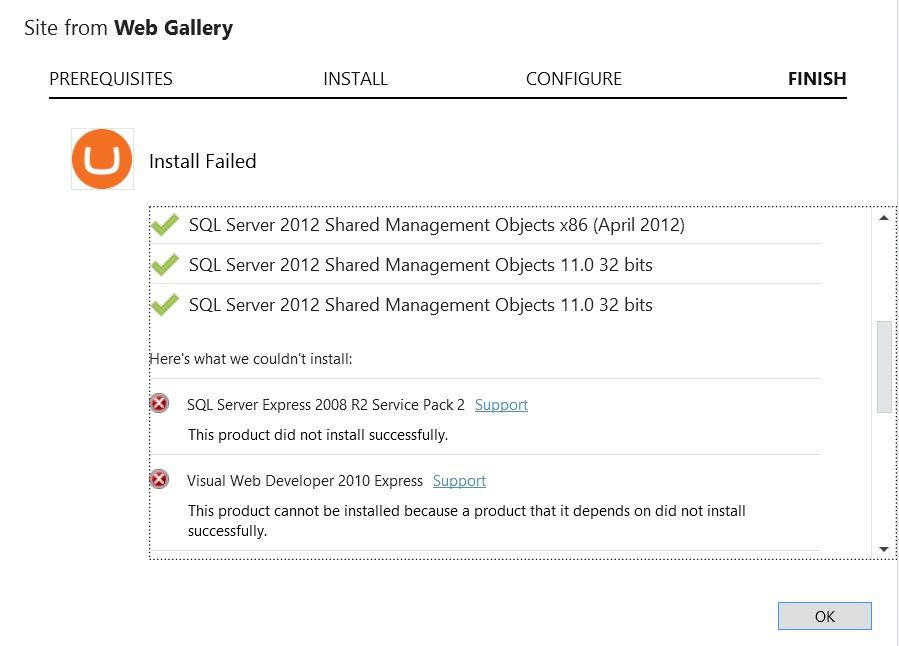Image resolution: width=899 pixels, height=646 pixels.
Task: Click red error icon beside SQL Server Express 2008
Action: 159,404
